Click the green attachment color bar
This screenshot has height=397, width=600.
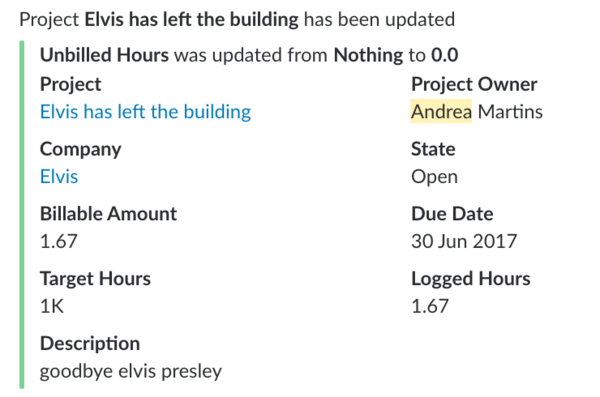[x=22, y=214]
